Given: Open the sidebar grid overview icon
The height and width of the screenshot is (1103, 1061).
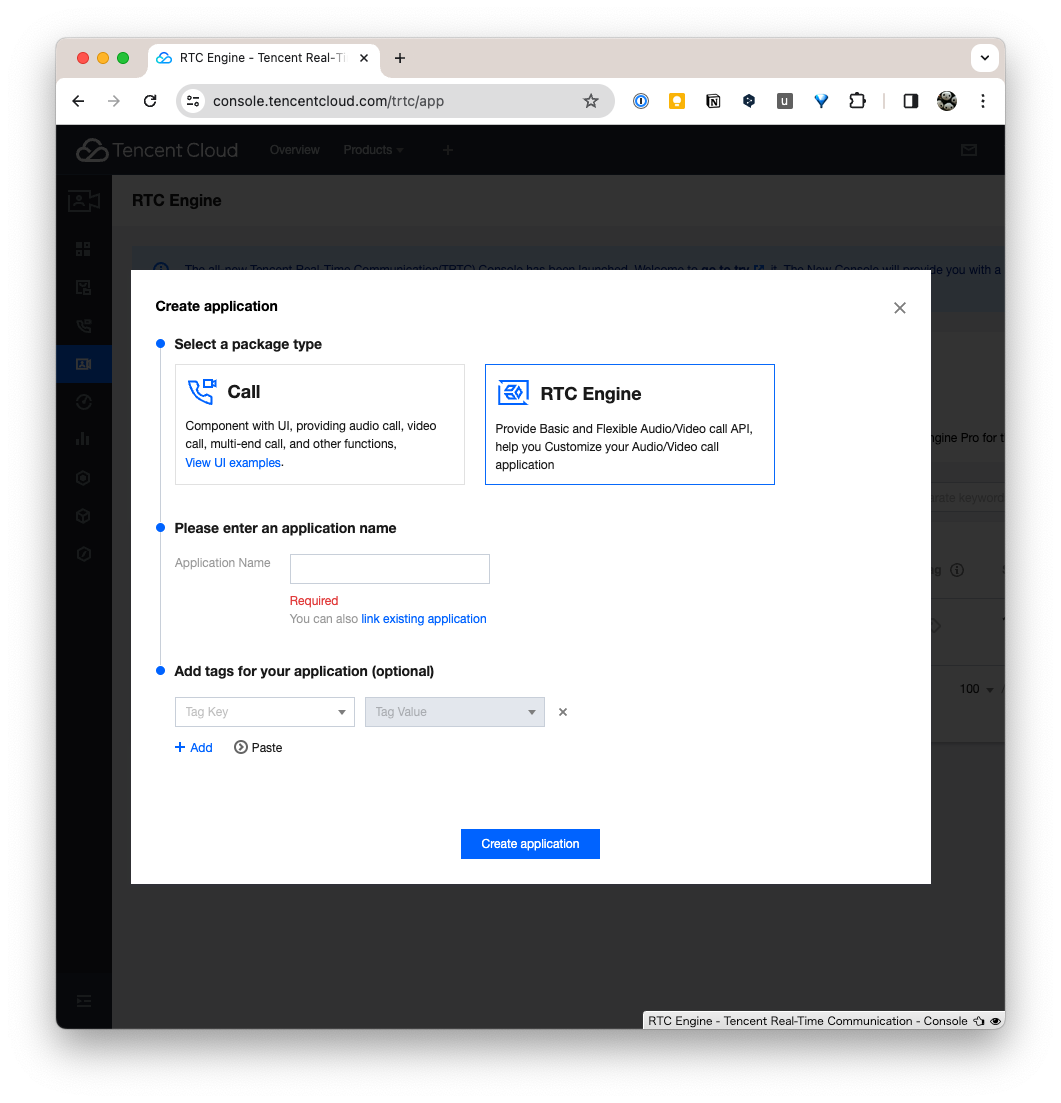Looking at the screenshot, I should [x=83, y=249].
